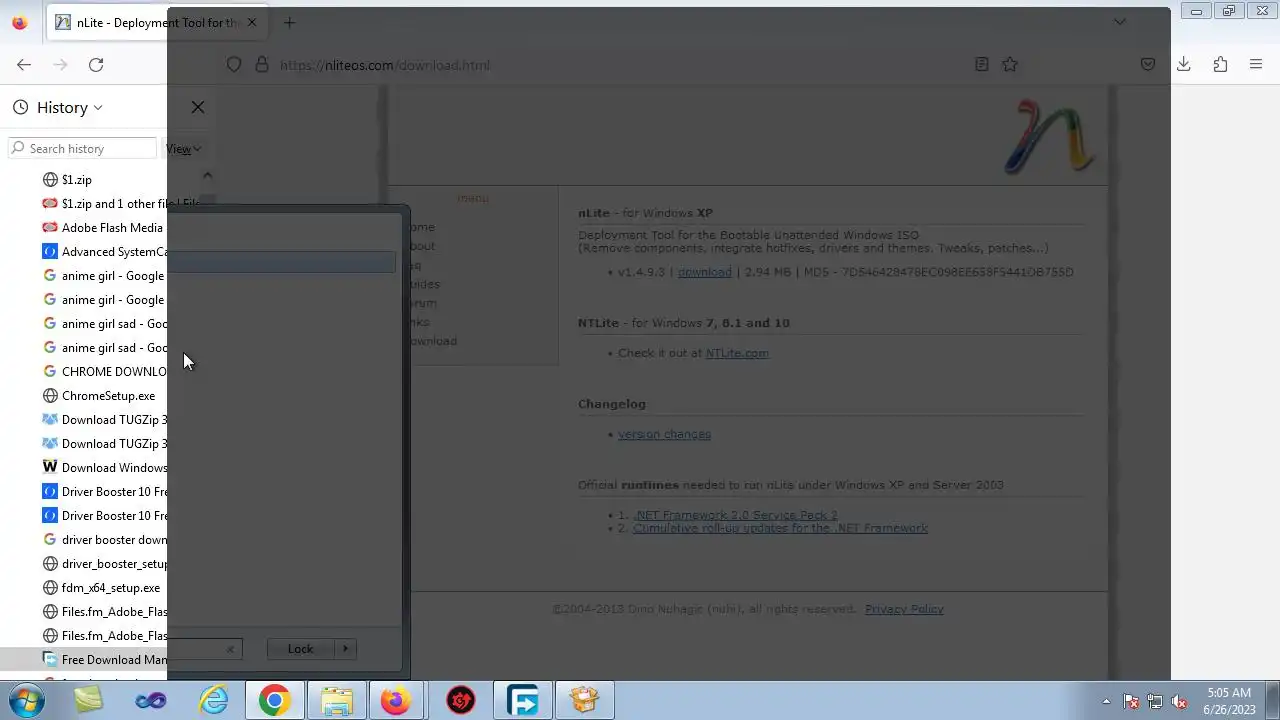The image size is (1280, 720).
Task: Open .NET Framework 2.0 Service Pack 2 link
Action: [x=735, y=515]
